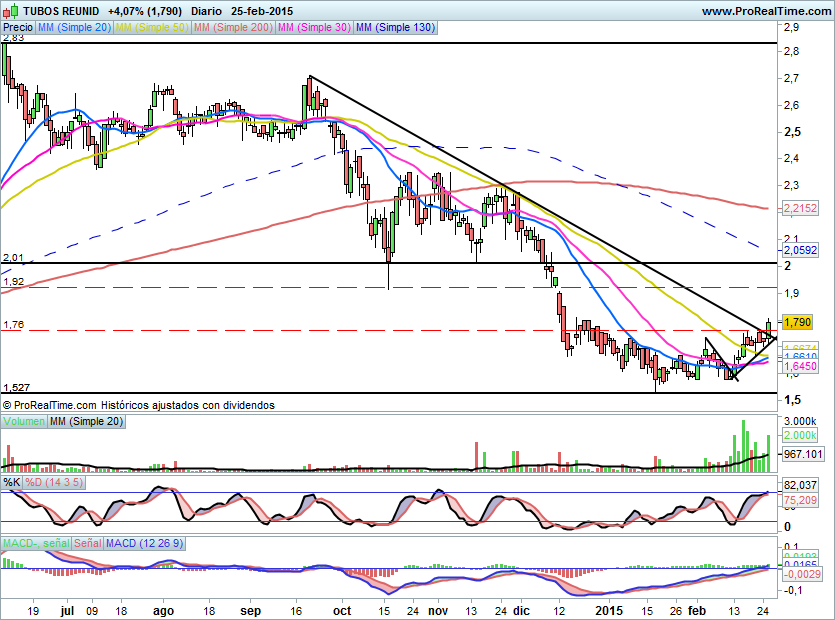Select the volume MM (Simple 20) label

(87, 423)
